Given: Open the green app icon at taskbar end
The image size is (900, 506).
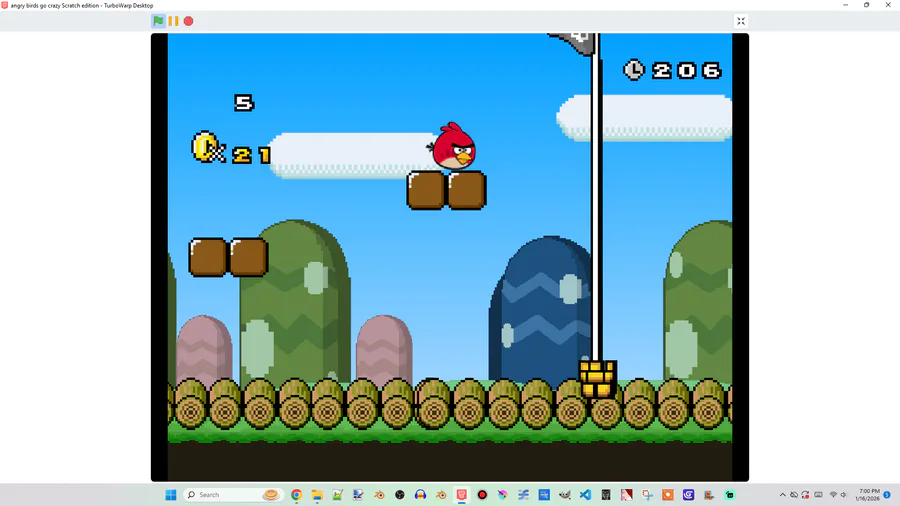Looking at the screenshot, I should [730, 495].
